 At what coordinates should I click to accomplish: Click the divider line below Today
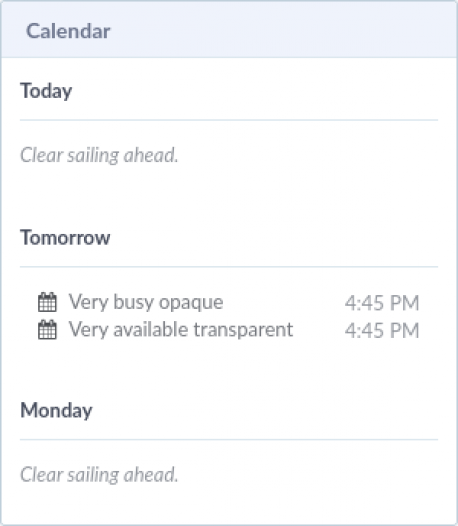coord(229,120)
